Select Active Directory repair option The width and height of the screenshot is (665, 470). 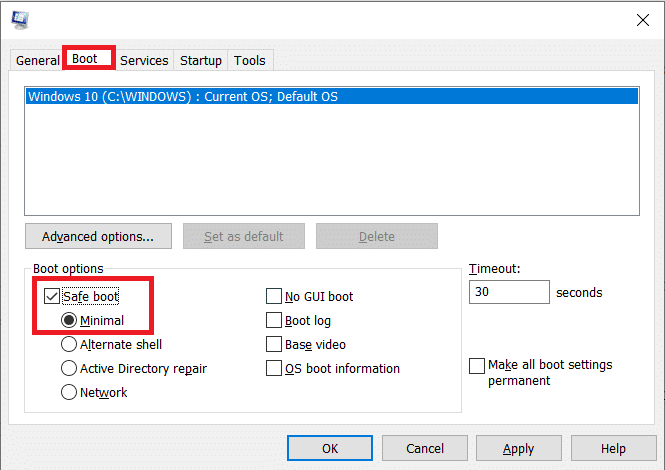70,369
